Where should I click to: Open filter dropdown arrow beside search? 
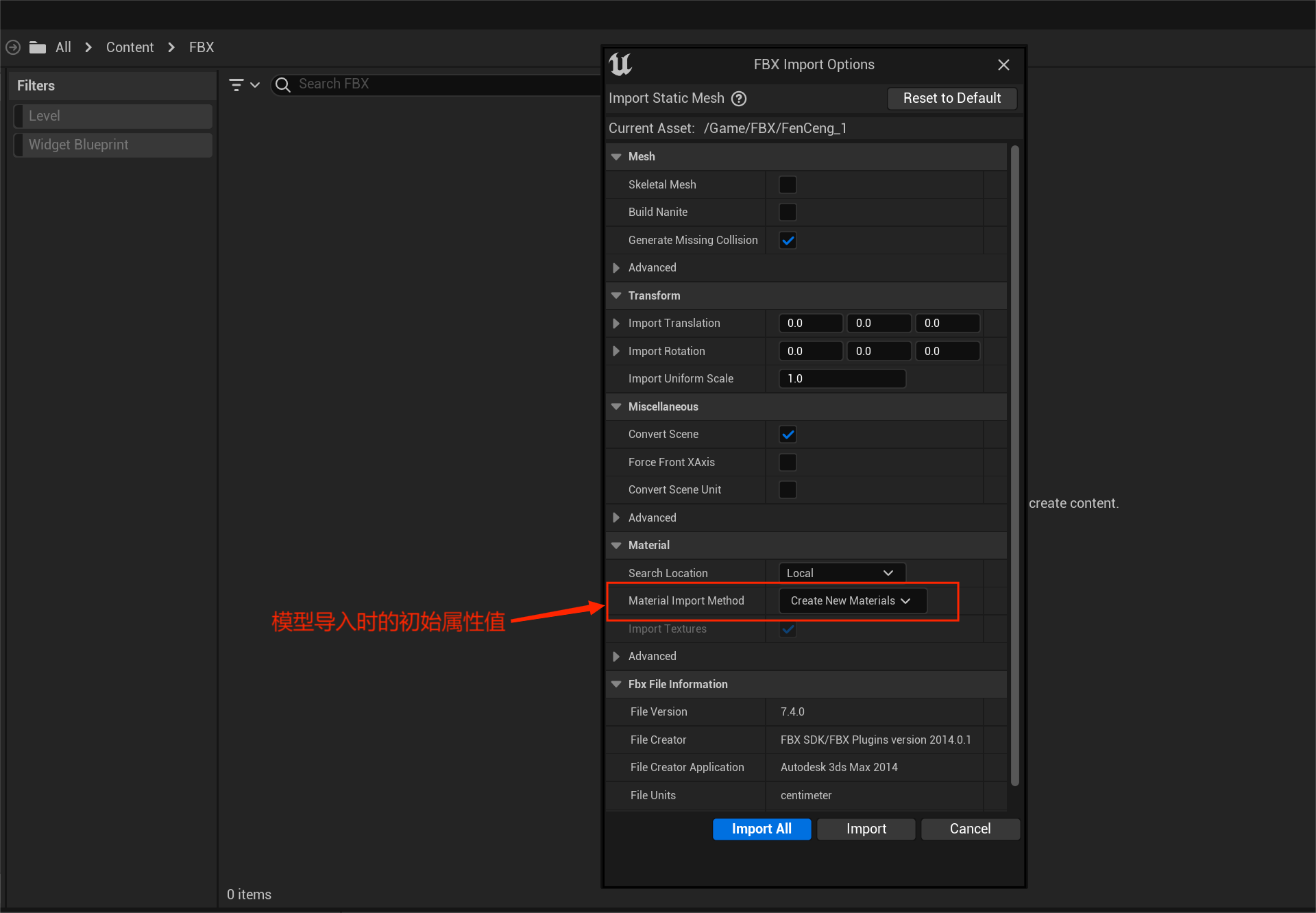(x=255, y=85)
